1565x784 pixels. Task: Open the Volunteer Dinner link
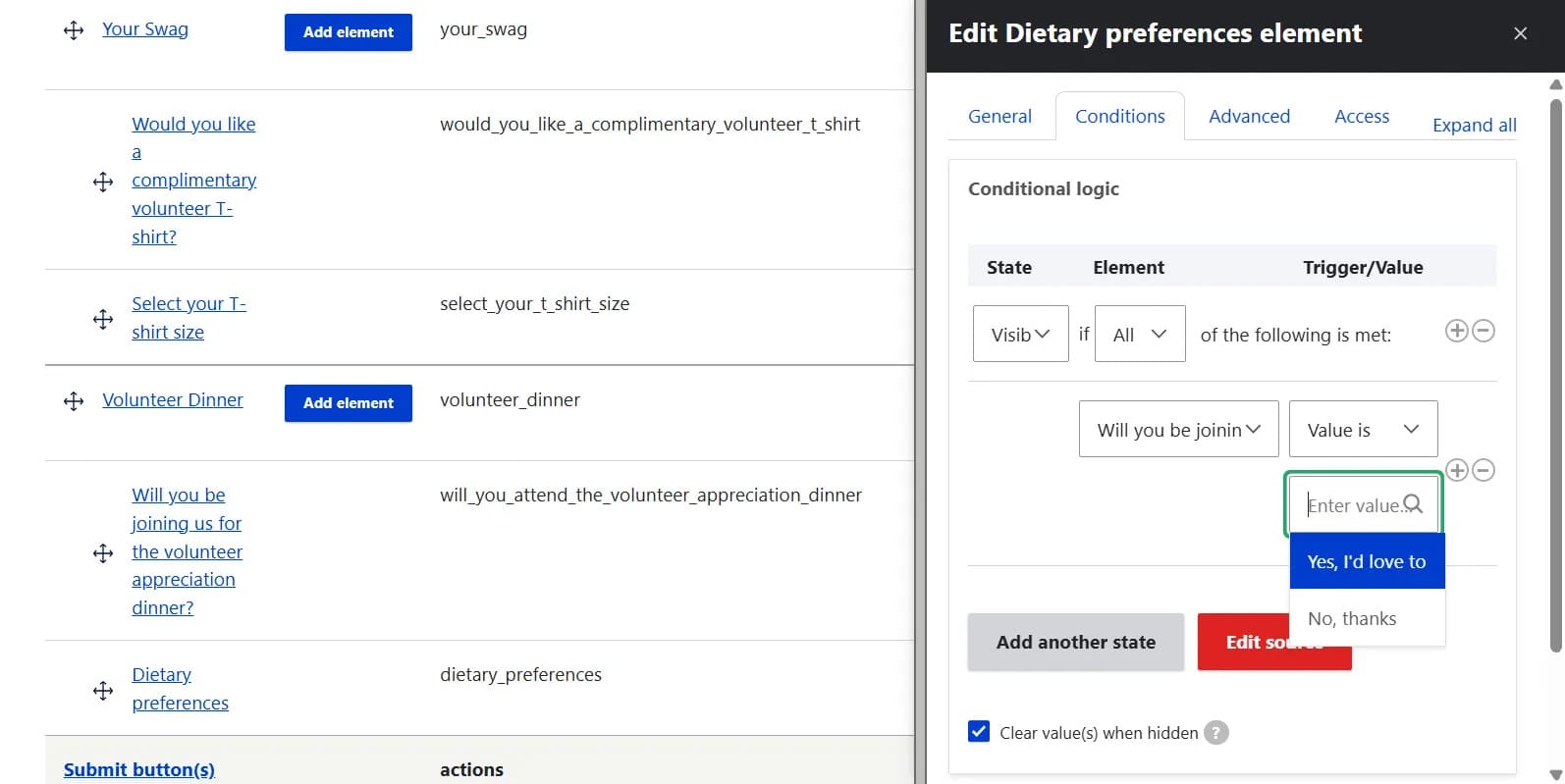tap(173, 399)
